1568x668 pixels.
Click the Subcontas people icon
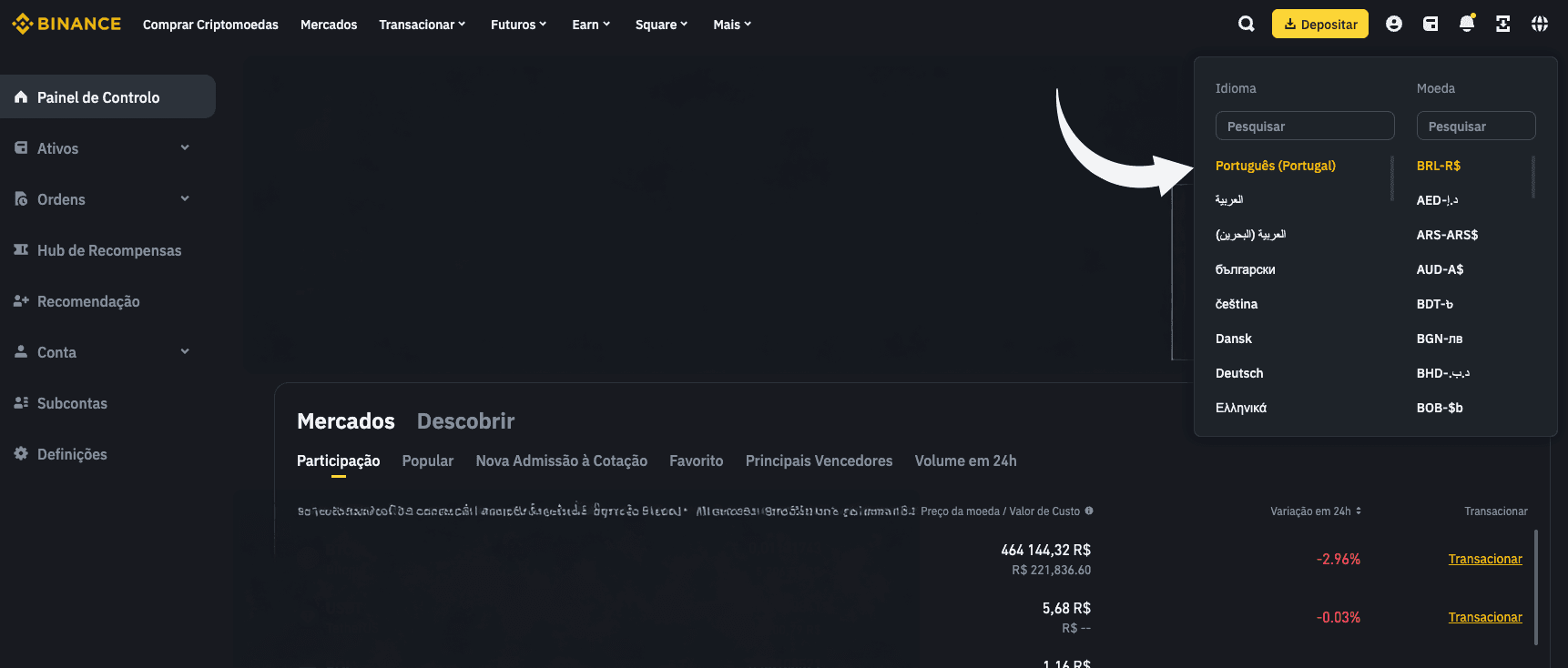[21, 402]
